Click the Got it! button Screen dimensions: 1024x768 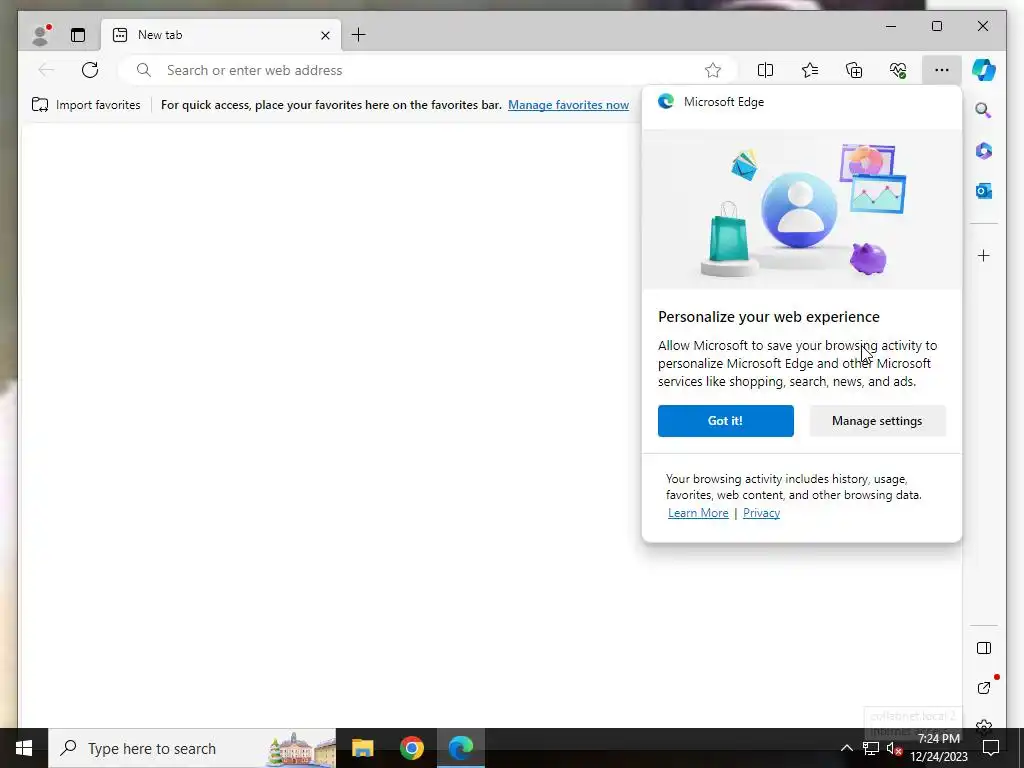coord(726,421)
